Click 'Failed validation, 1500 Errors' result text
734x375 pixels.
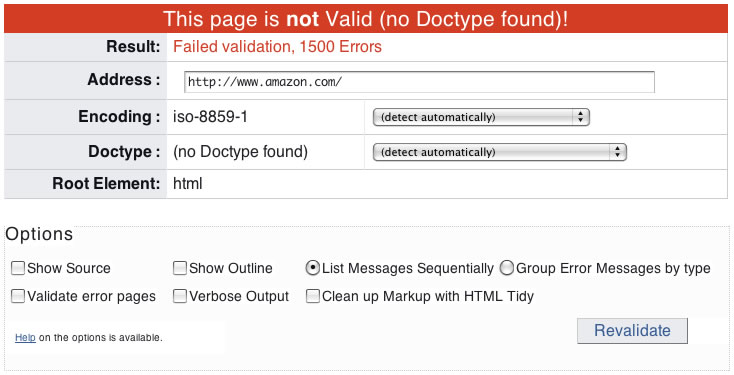click(x=277, y=47)
